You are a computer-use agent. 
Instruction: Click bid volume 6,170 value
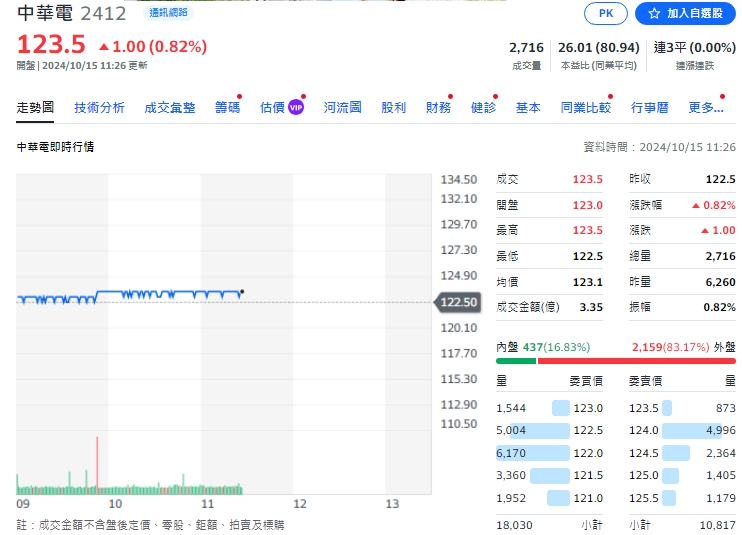tap(511, 453)
